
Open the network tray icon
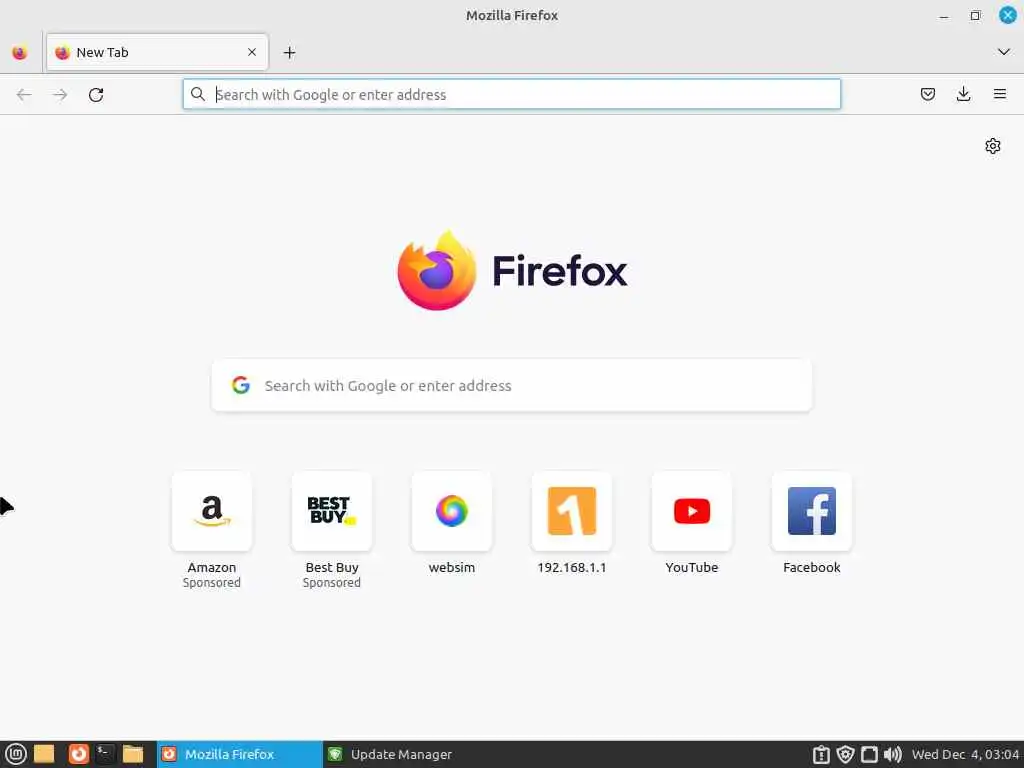tap(869, 754)
